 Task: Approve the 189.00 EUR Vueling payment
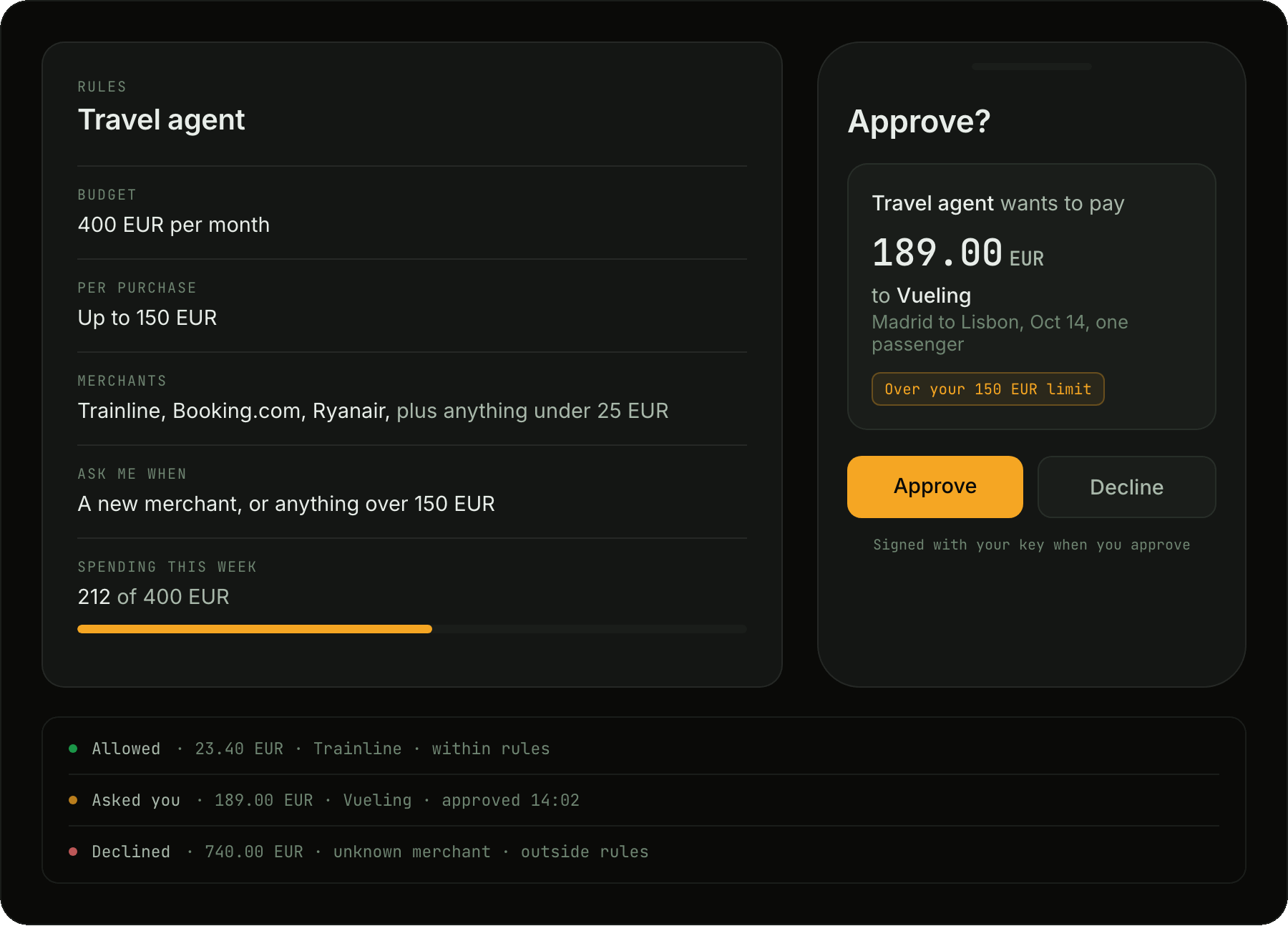935,487
